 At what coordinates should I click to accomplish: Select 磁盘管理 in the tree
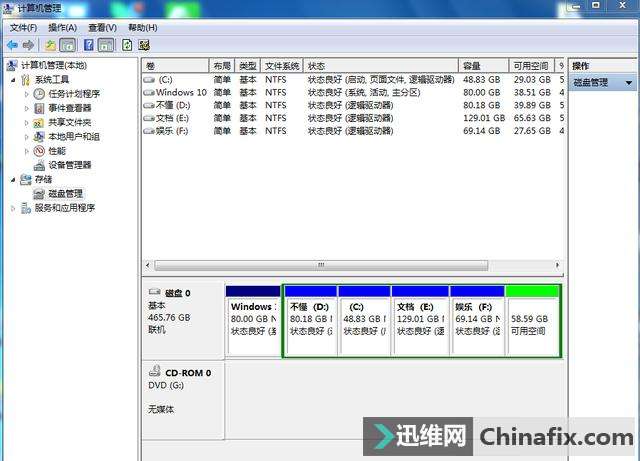point(65,194)
